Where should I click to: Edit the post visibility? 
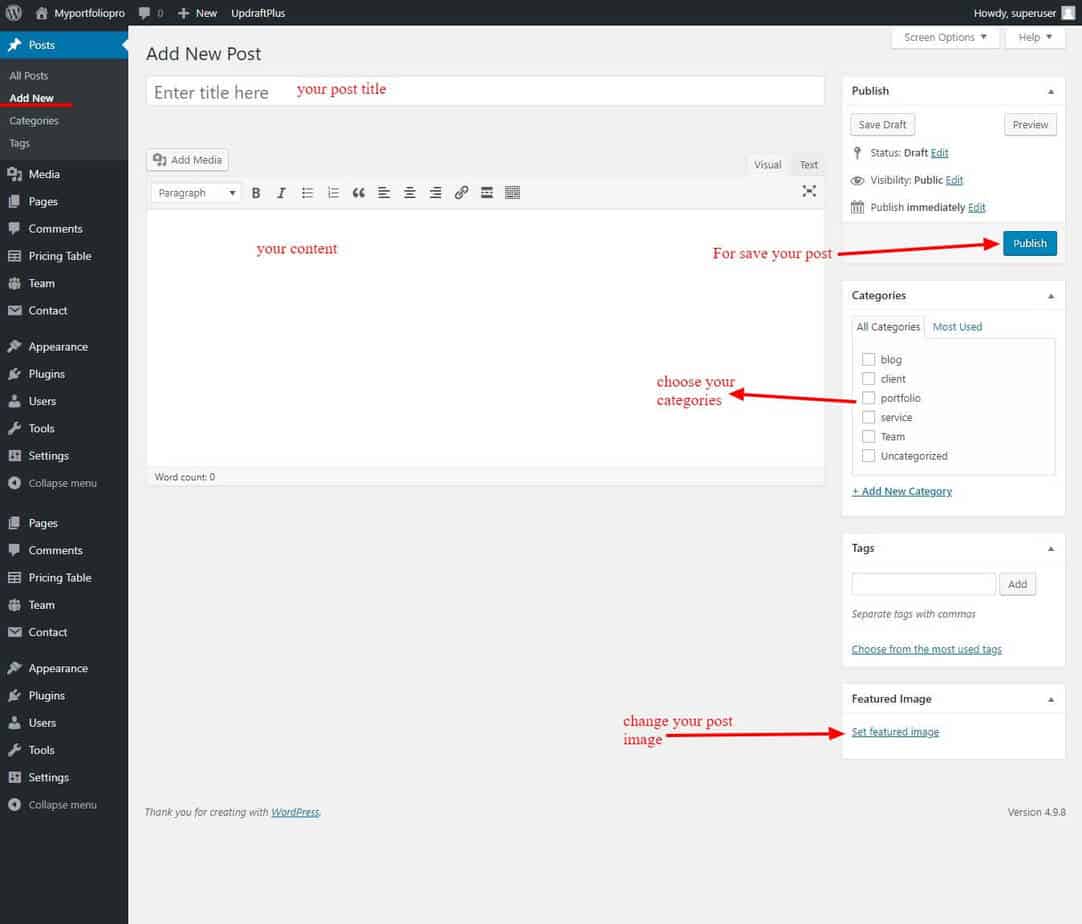tap(954, 180)
